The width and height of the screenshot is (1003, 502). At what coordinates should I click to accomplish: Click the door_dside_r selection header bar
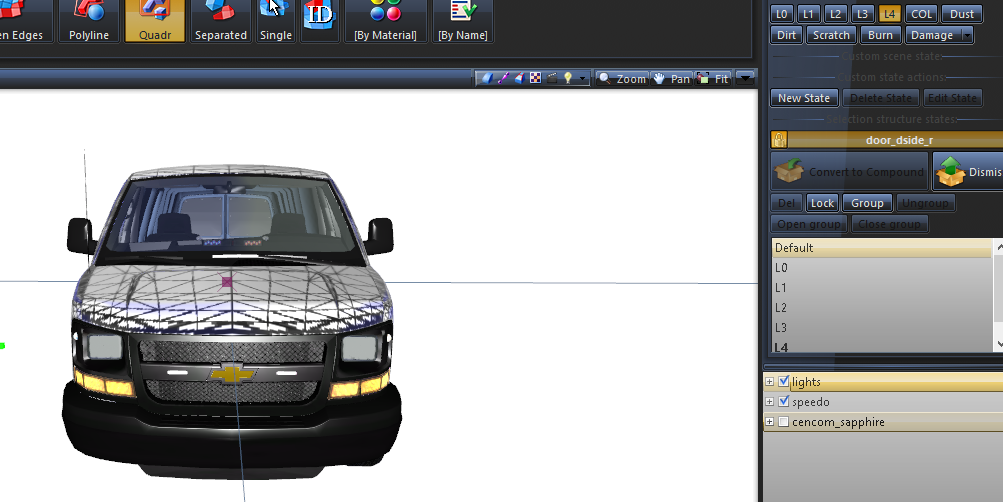pyautogui.click(x=895, y=140)
